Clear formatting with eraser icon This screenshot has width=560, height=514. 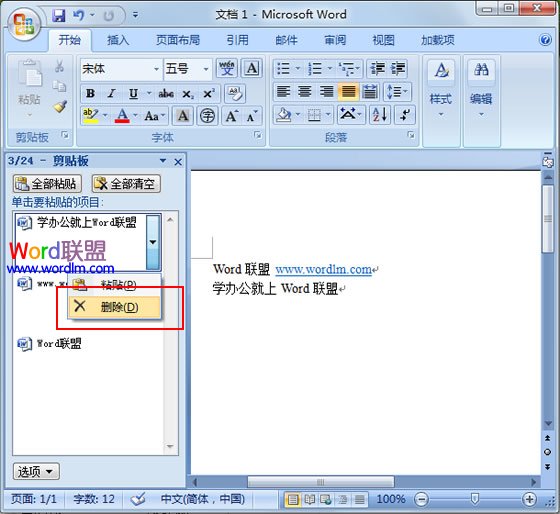point(235,94)
